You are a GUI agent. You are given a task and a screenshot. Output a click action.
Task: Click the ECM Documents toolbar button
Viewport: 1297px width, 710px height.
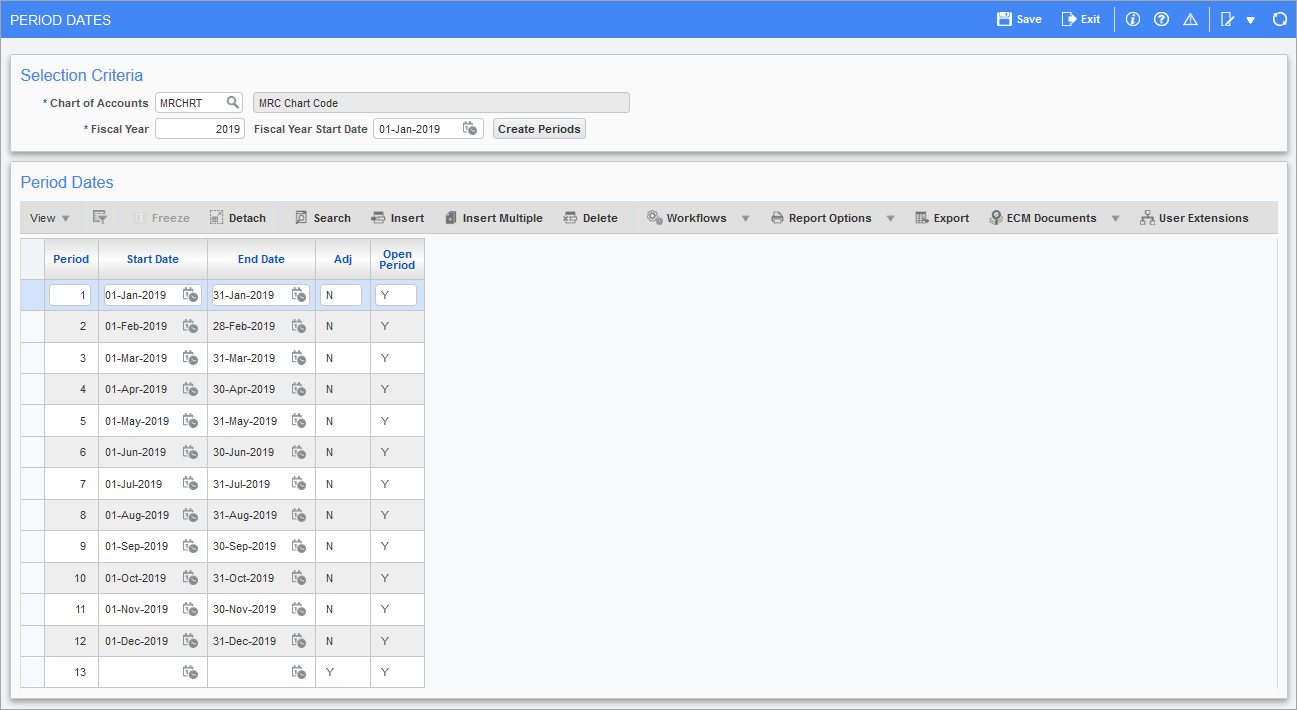(x=1043, y=218)
